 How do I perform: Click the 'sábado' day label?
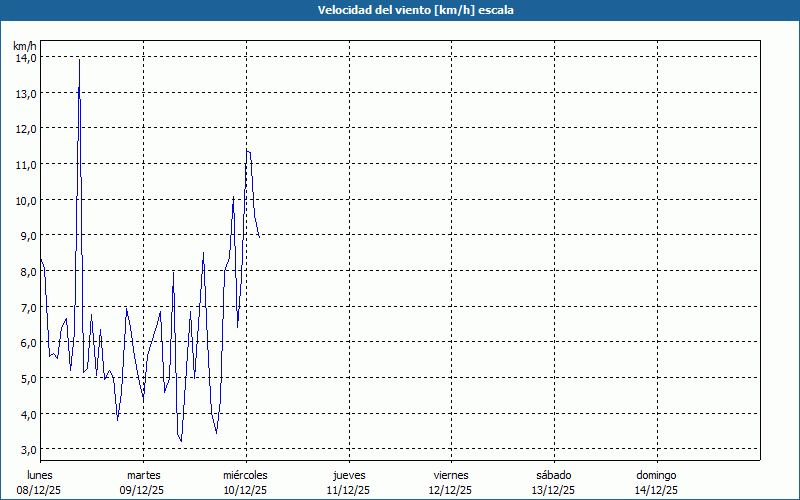[554, 475]
